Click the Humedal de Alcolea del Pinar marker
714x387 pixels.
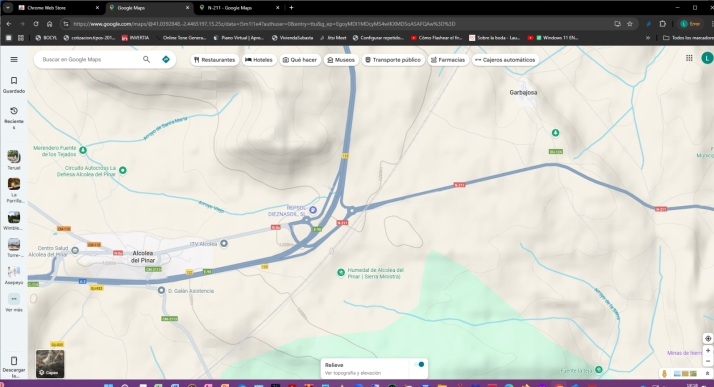point(341,272)
